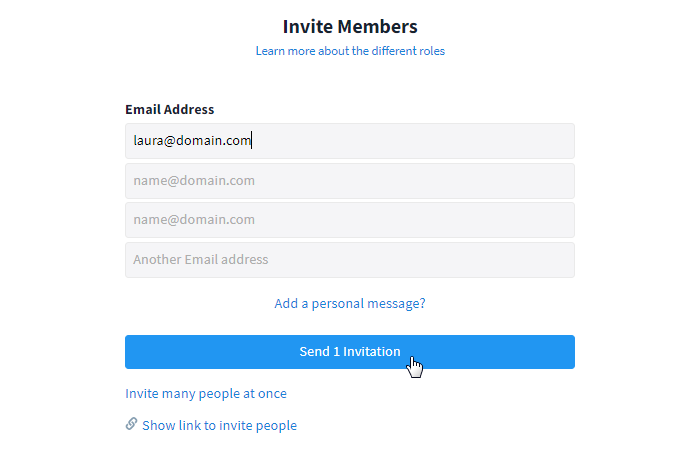The image size is (700, 454).
Task: Reveal the personal message box
Action: pyautogui.click(x=350, y=303)
